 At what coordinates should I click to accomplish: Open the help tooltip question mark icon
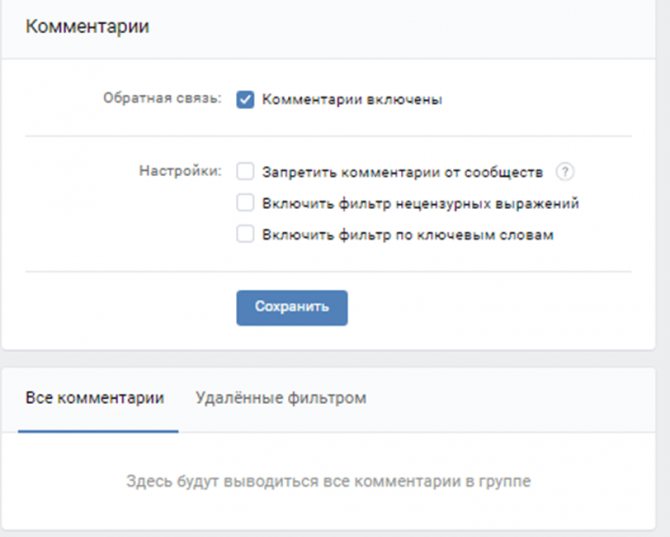564,172
